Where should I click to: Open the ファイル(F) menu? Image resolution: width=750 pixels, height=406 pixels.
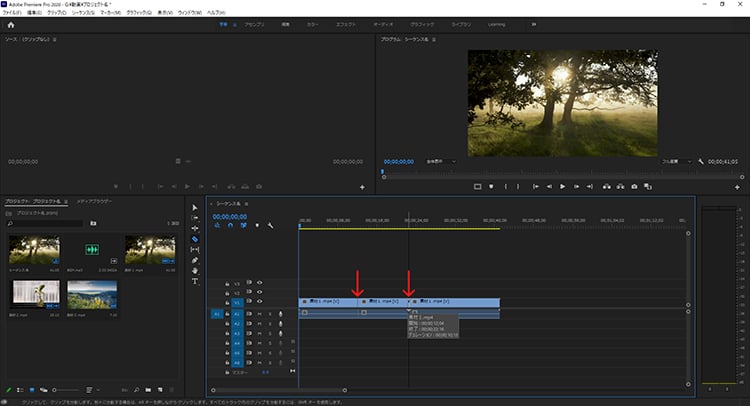click(12, 12)
